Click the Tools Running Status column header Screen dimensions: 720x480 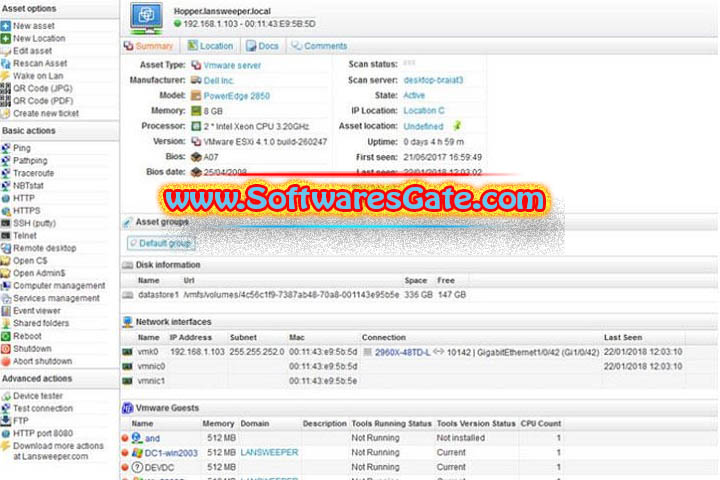(391, 424)
